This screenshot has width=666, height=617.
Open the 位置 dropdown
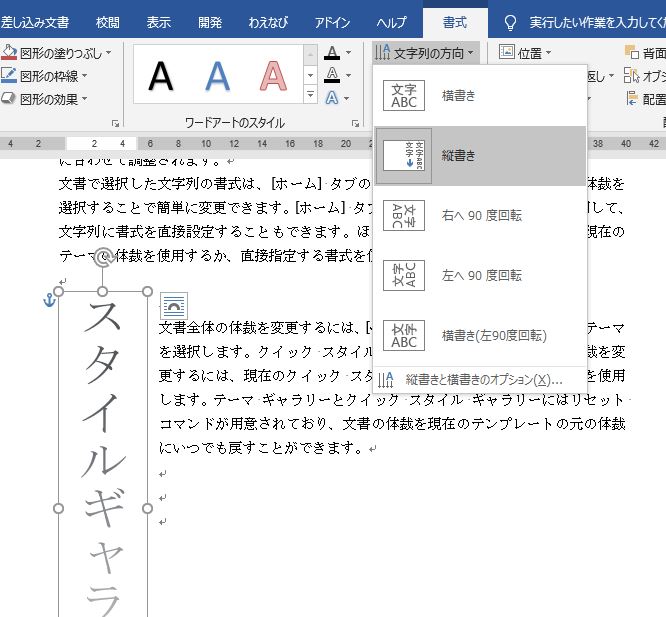(x=525, y=53)
